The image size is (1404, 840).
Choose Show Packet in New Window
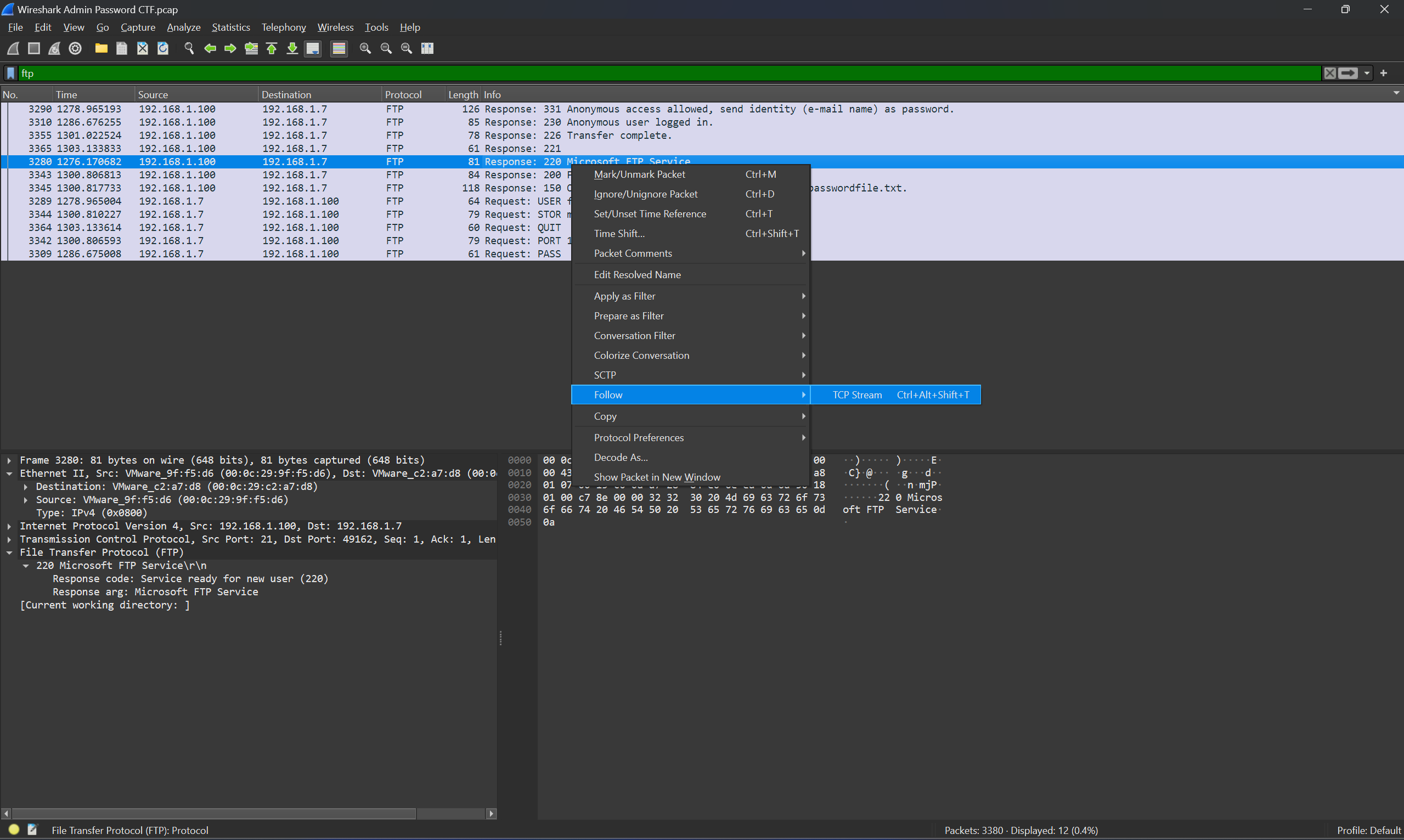pos(691,477)
